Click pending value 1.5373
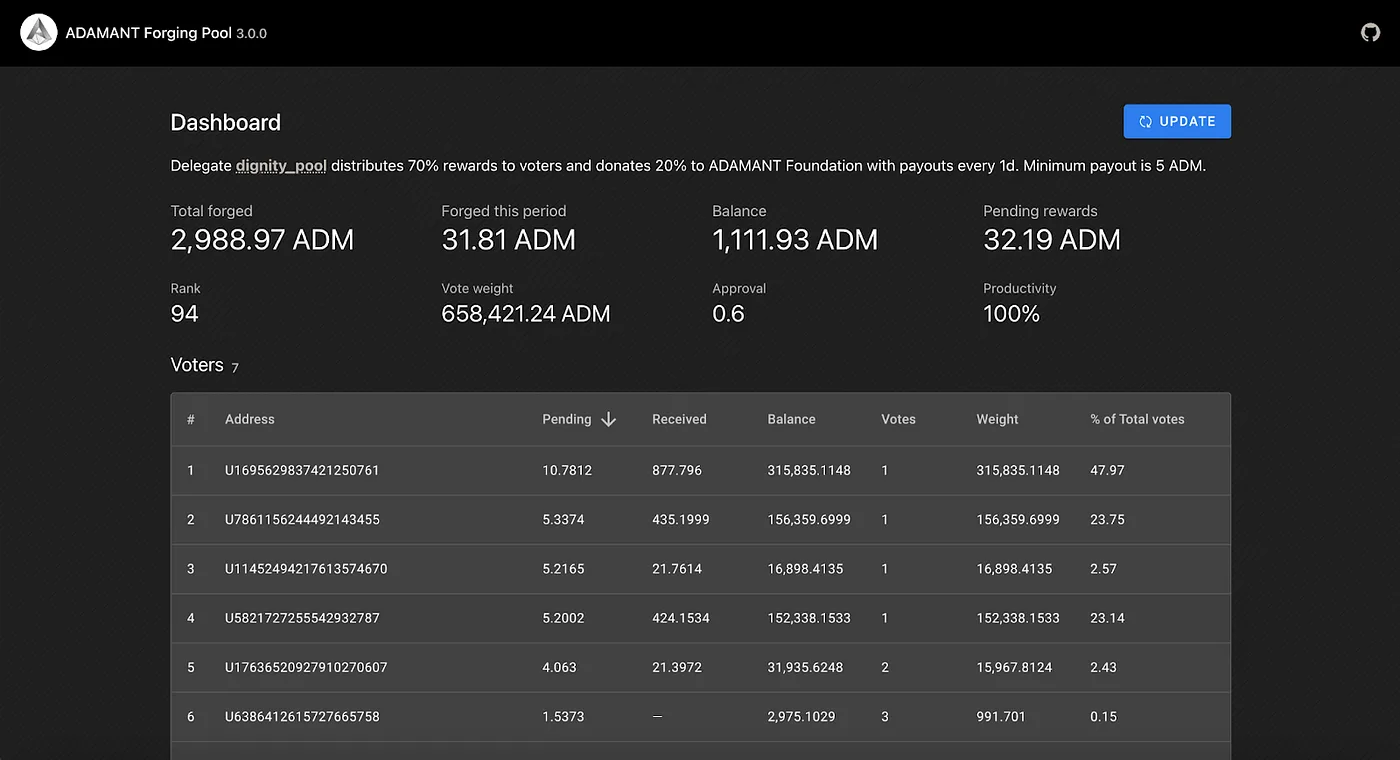 (563, 717)
